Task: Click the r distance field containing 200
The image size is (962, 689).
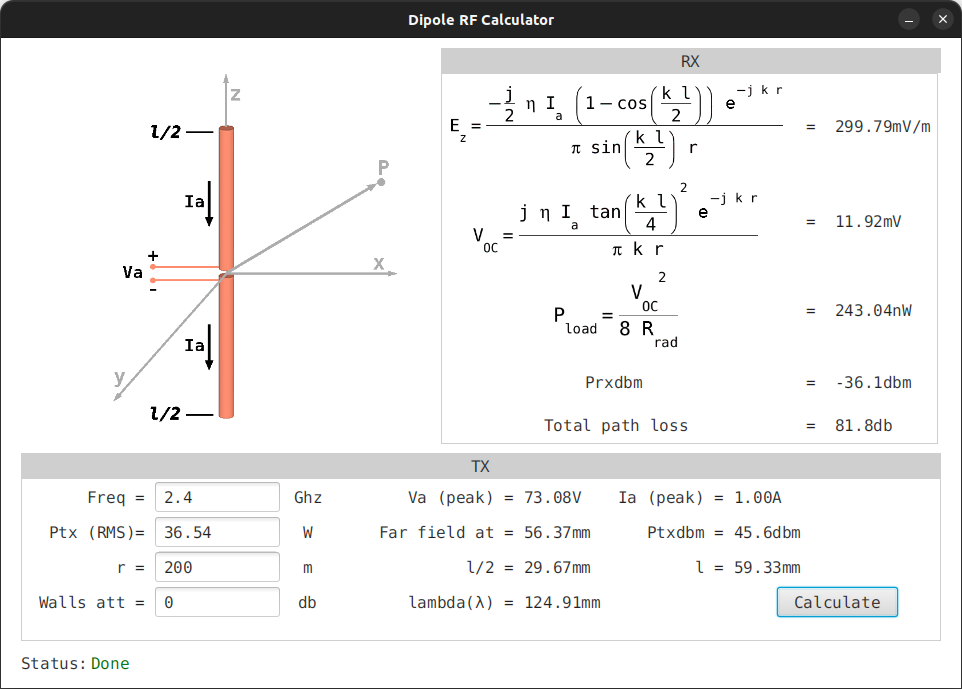Action: coord(217,567)
